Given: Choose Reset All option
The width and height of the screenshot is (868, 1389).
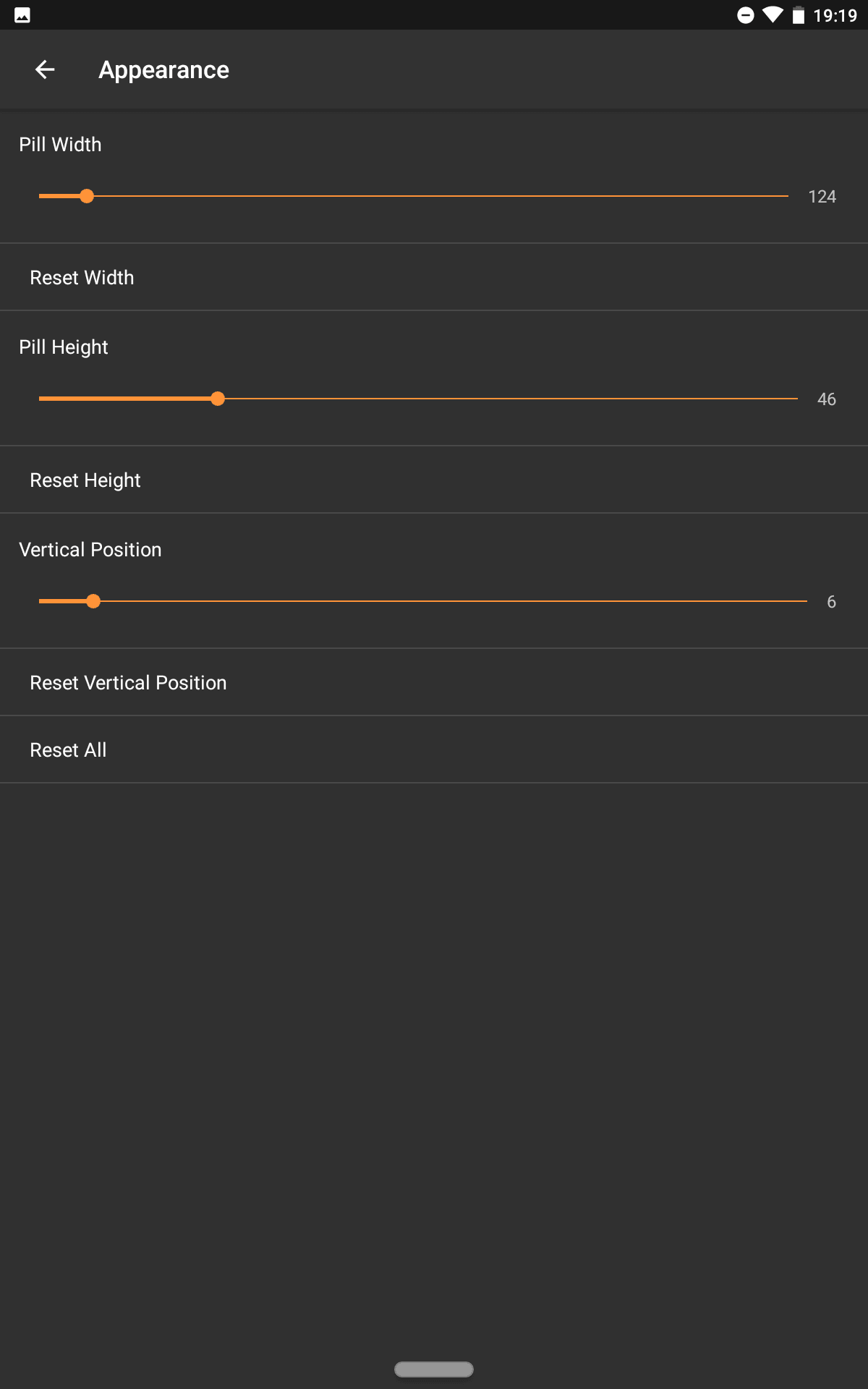Looking at the screenshot, I should 434,749.
